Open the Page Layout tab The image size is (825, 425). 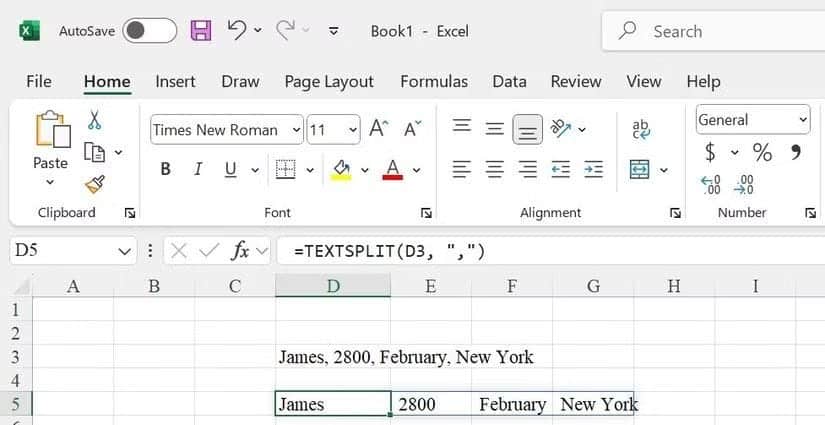[328, 82]
